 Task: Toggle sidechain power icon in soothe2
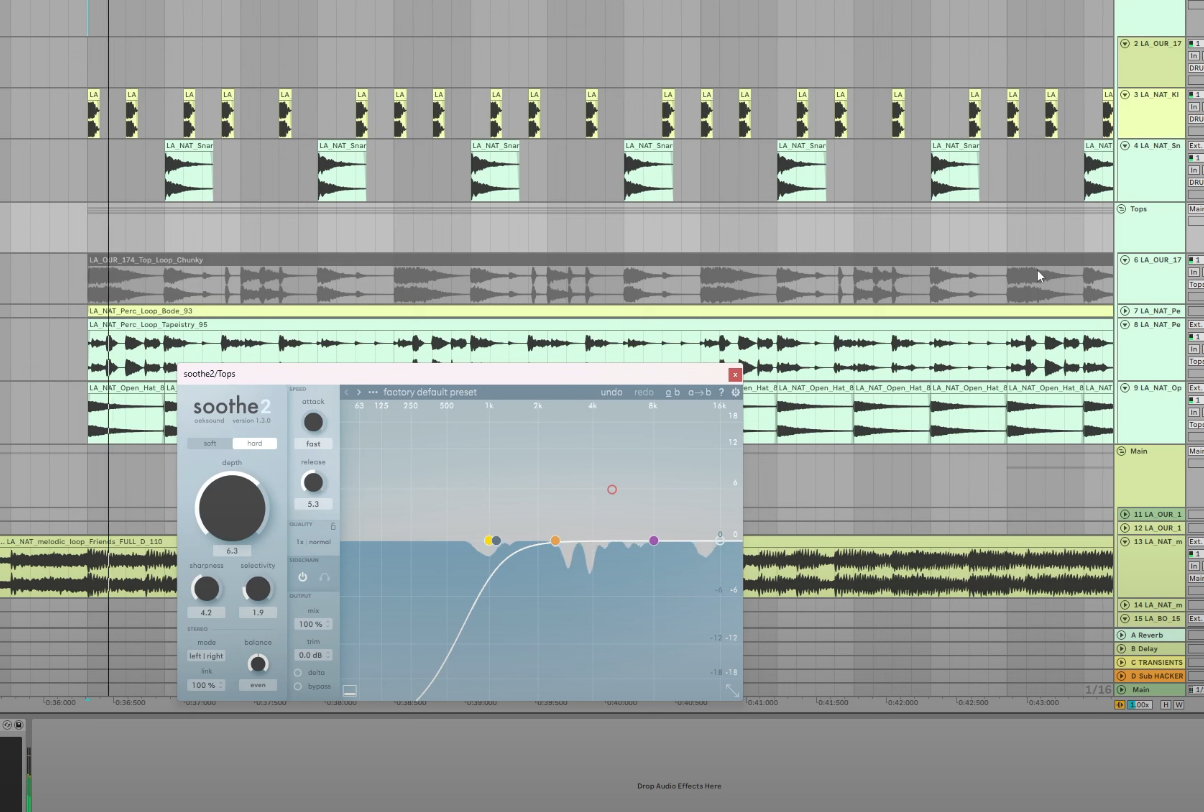303,577
